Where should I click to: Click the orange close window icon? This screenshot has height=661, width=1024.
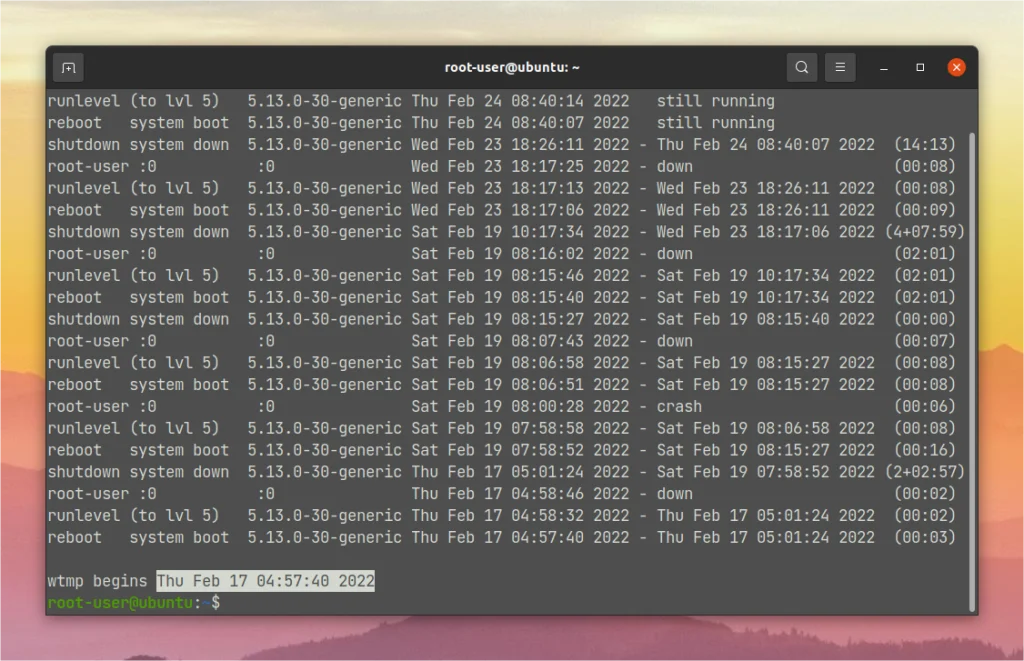956,67
